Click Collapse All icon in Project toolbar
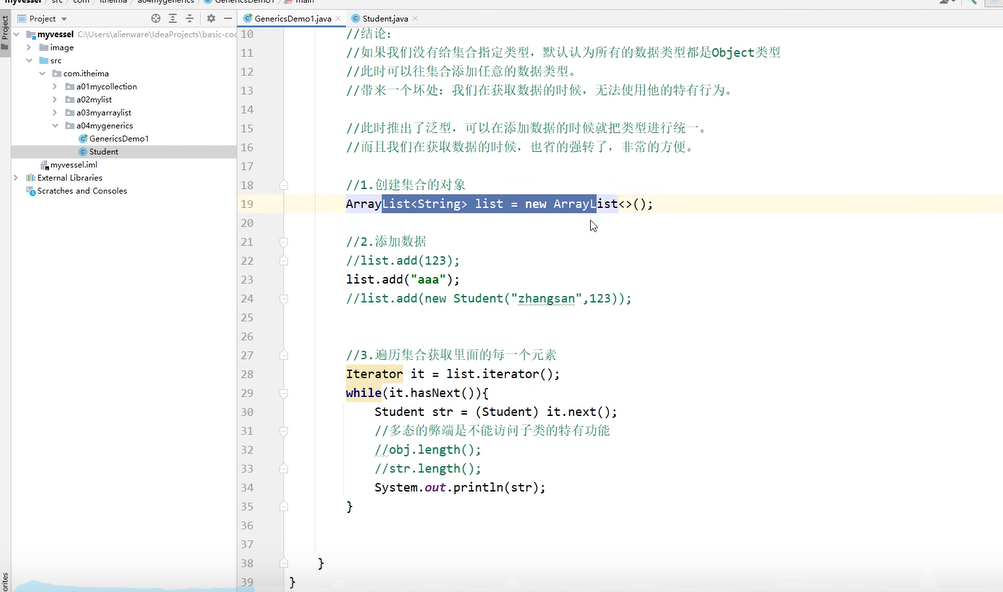The image size is (1003, 592). 189,18
